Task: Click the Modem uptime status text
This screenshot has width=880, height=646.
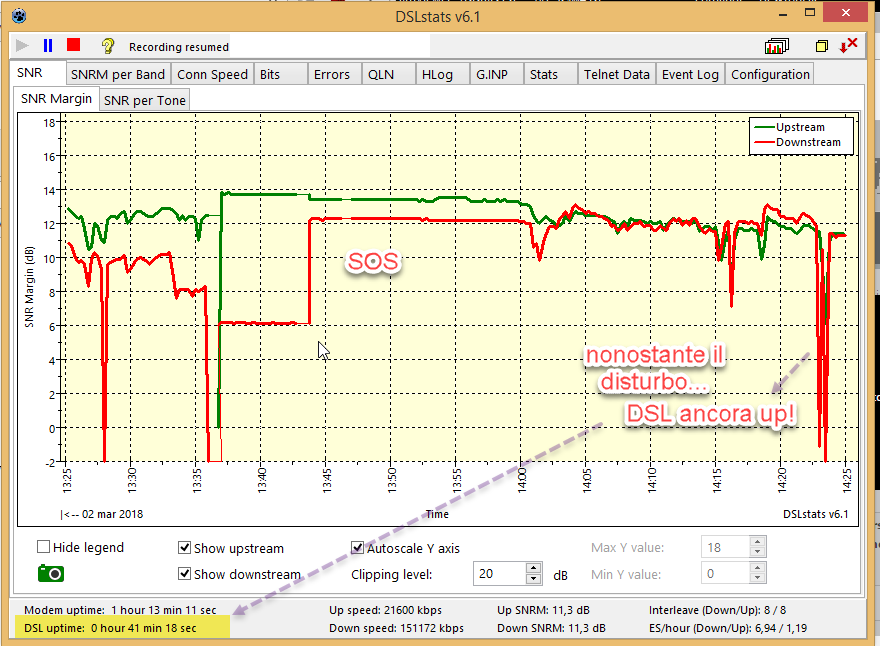Action: click(120, 610)
